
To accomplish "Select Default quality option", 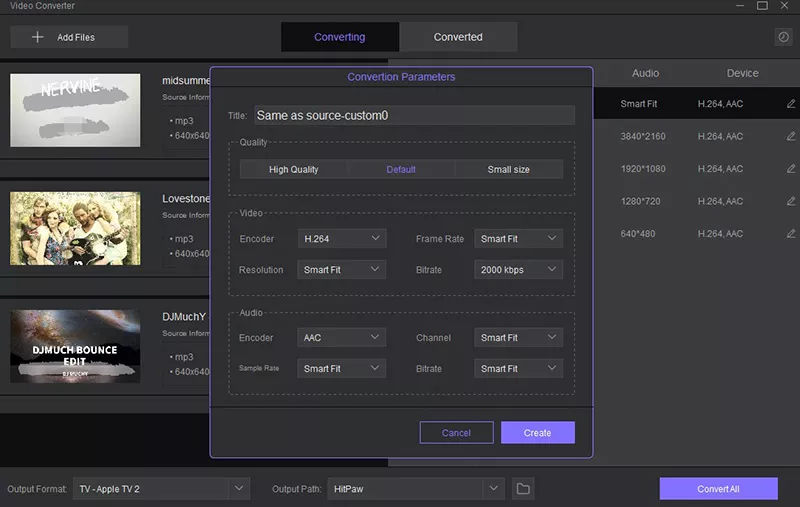I will (x=401, y=169).
